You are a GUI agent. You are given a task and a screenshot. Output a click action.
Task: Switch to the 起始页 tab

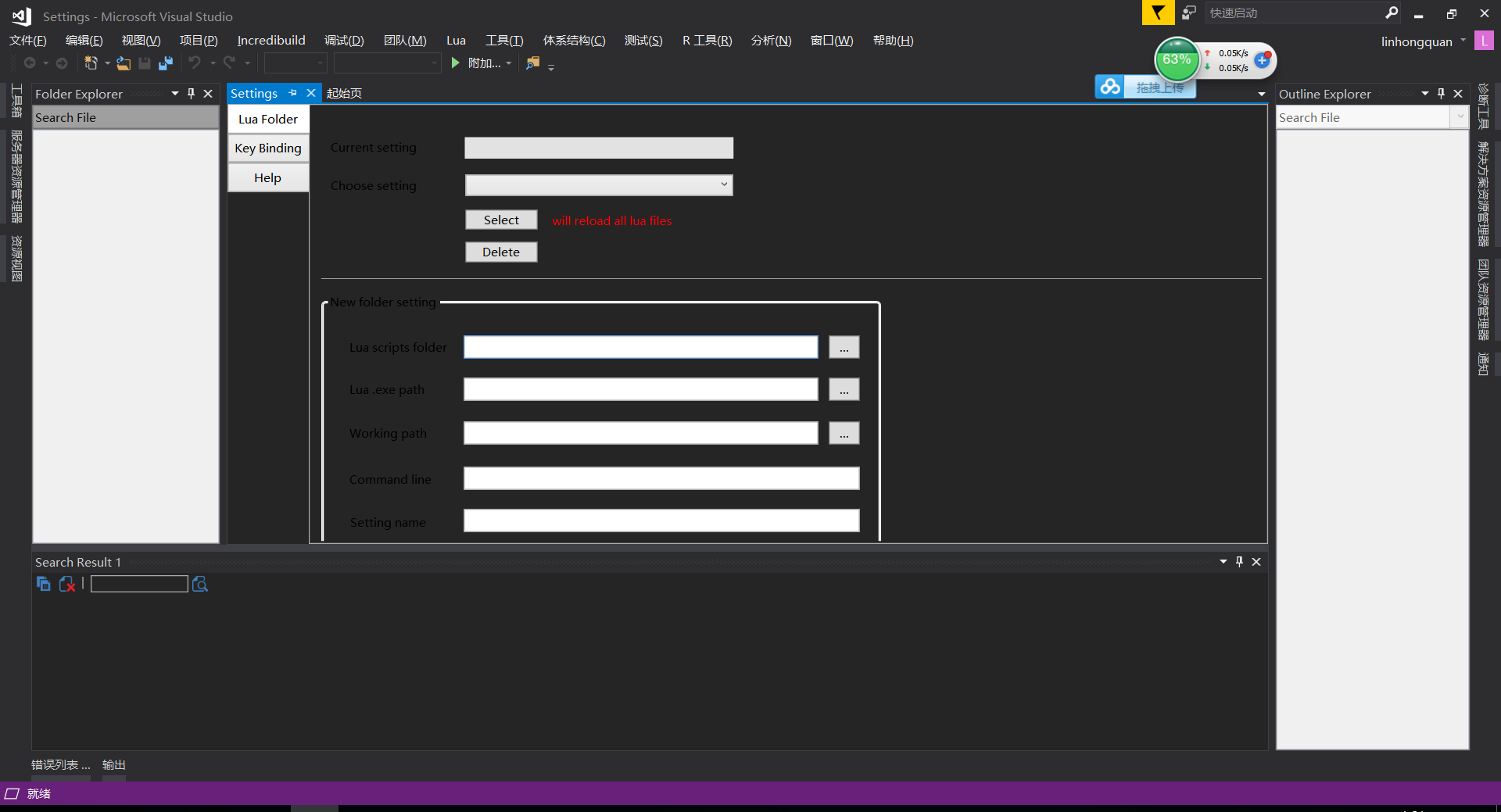pyautogui.click(x=344, y=93)
